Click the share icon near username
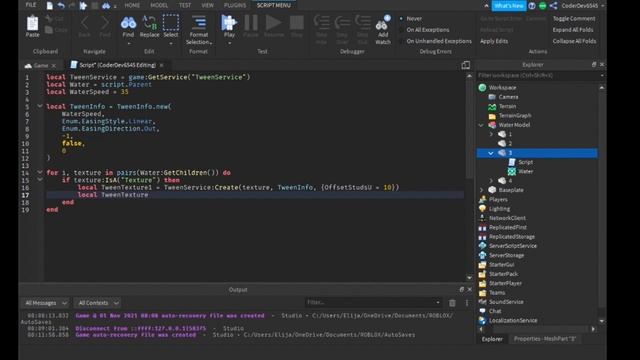 click(x=553, y=5)
